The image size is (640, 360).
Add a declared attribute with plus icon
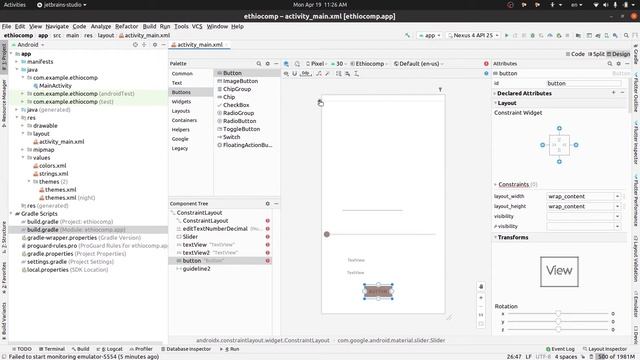(613, 93)
